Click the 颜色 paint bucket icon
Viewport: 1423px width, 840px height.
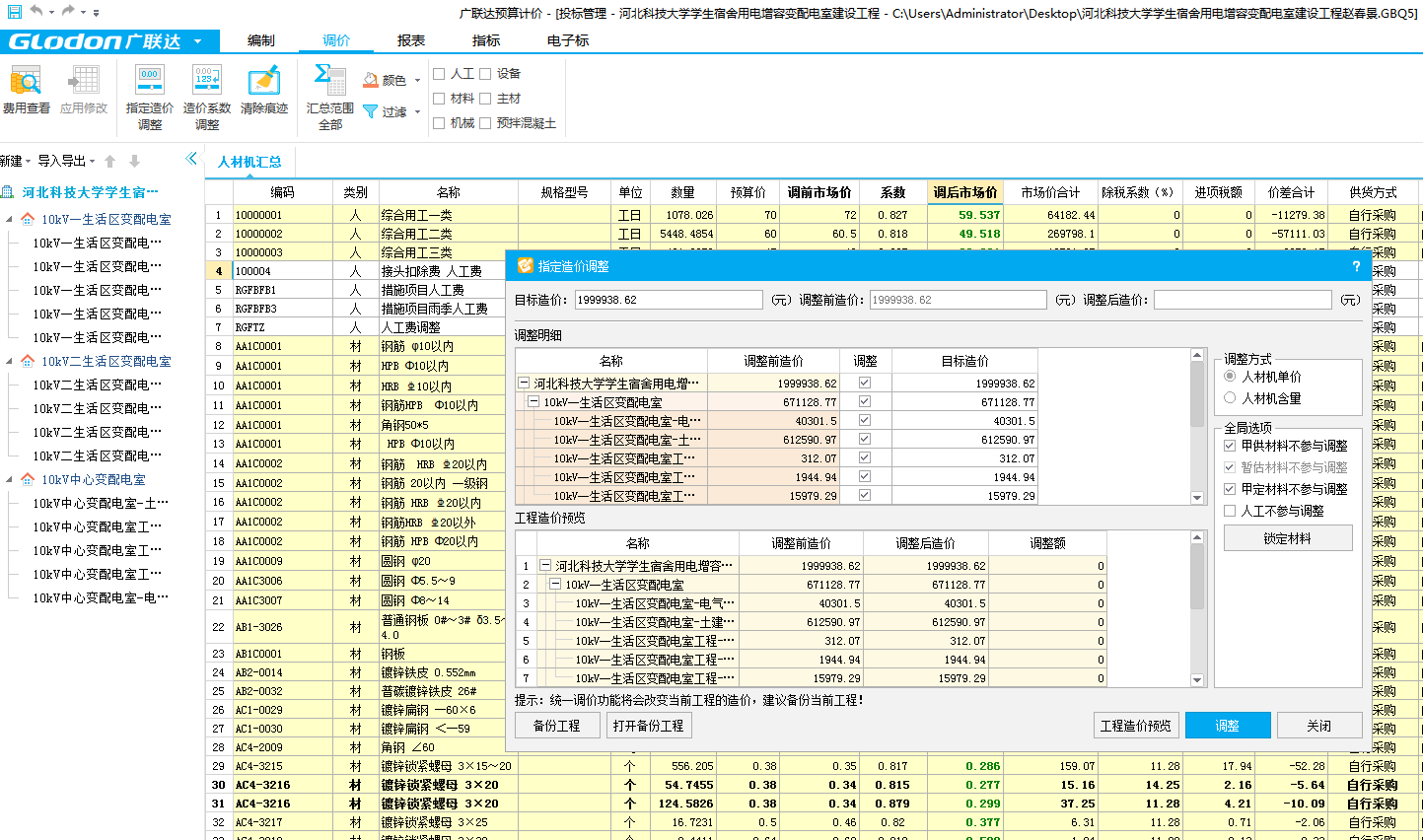371,80
